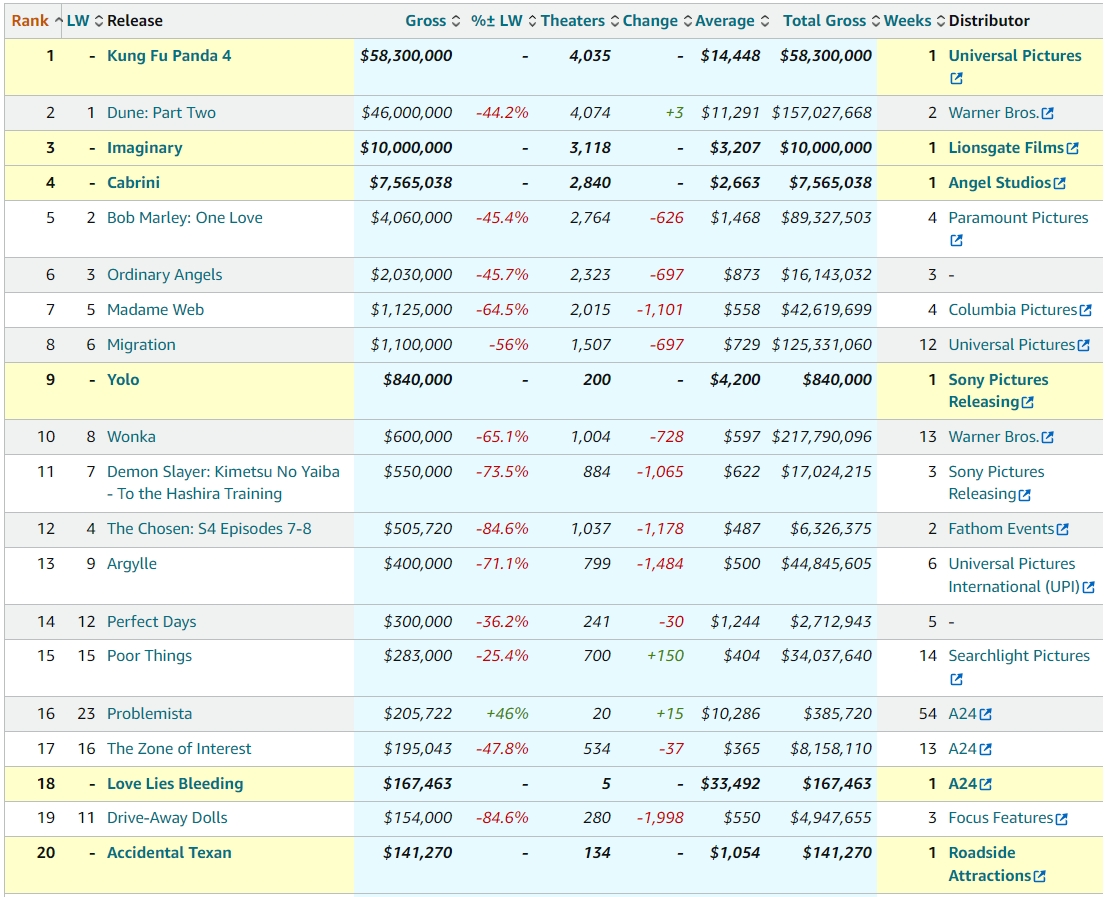The height and width of the screenshot is (897, 1108).
Task: Click the Argylle title link
Action: point(132,564)
